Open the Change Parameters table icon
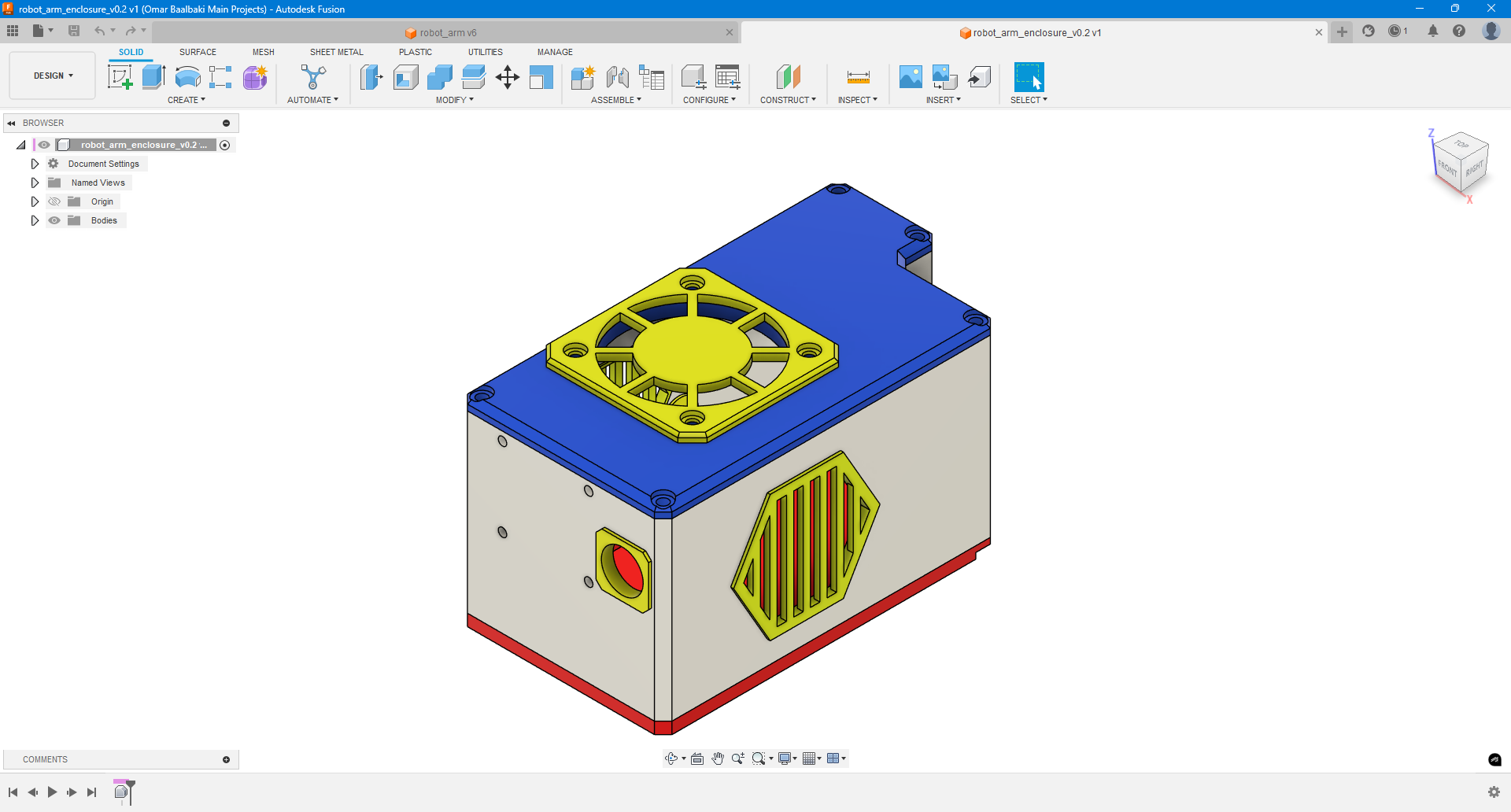Image resolution: width=1511 pixels, height=812 pixels. (728, 77)
